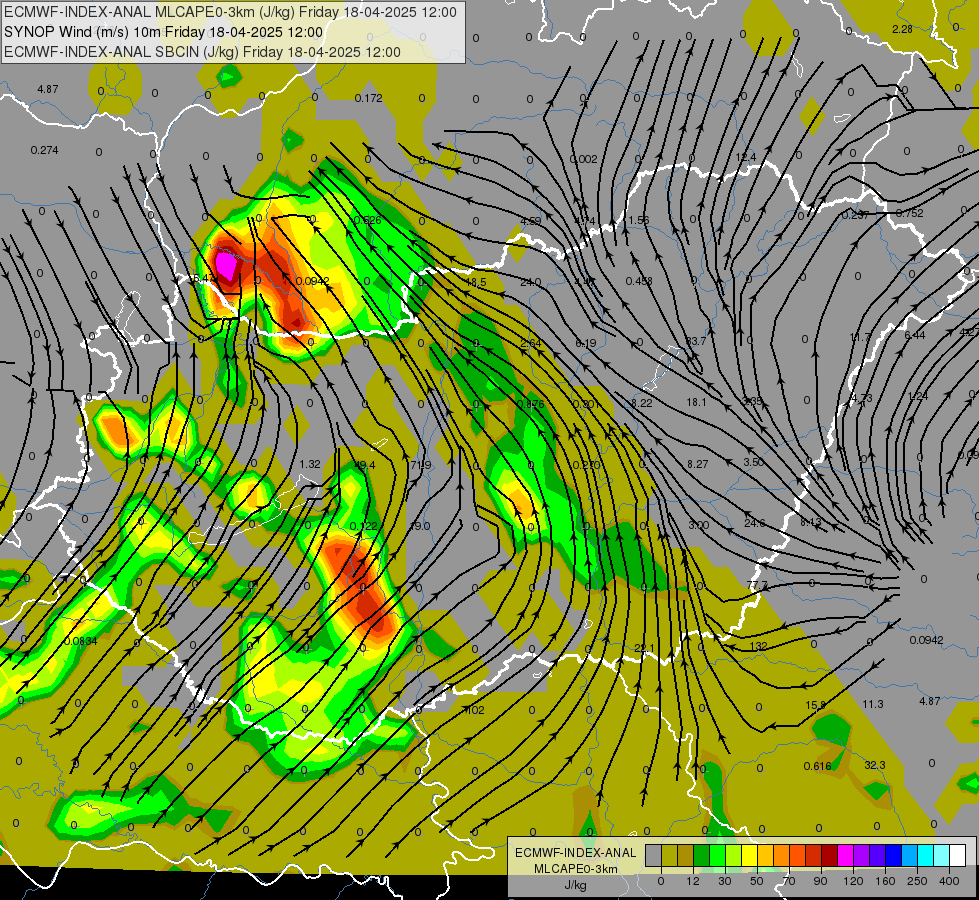979x900 pixels.
Task: Click the map value 1.32
Action: [310, 464]
